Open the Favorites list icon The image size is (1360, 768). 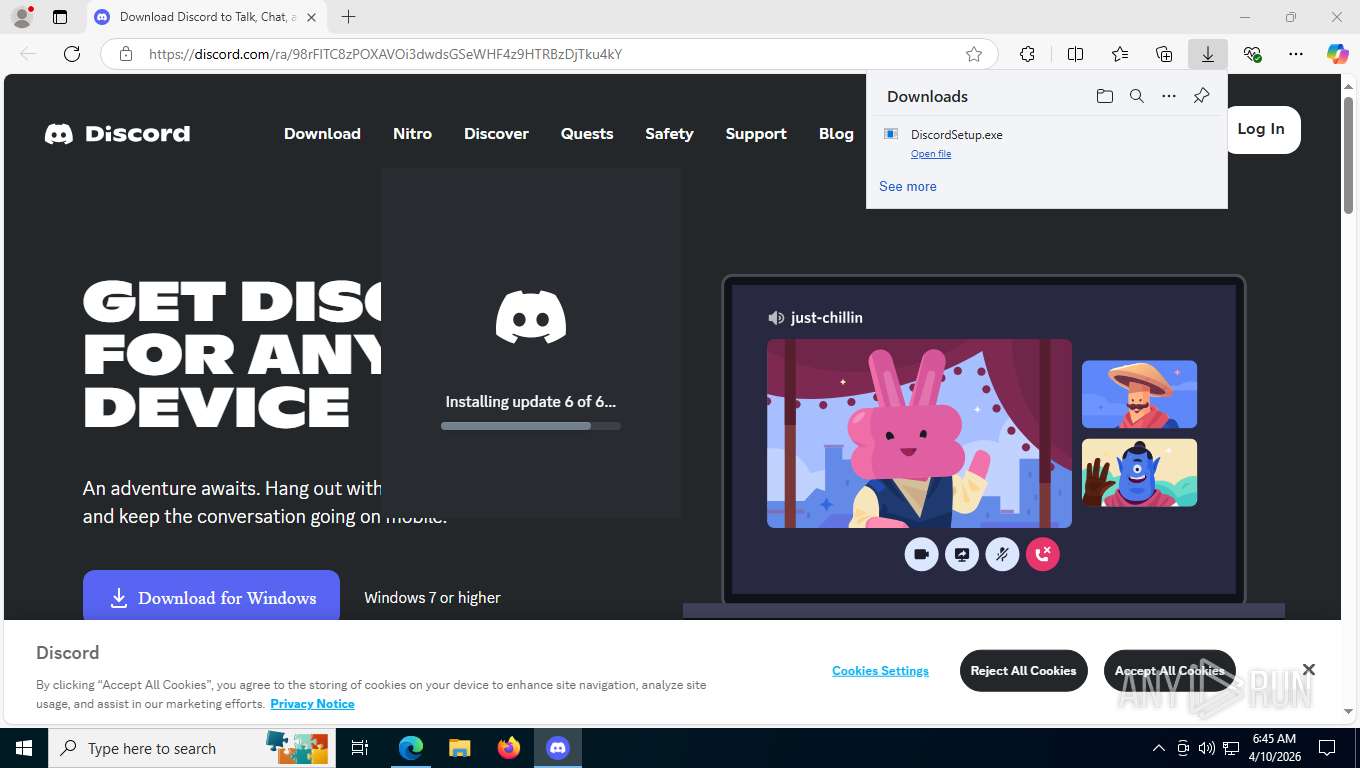click(1120, 54)
